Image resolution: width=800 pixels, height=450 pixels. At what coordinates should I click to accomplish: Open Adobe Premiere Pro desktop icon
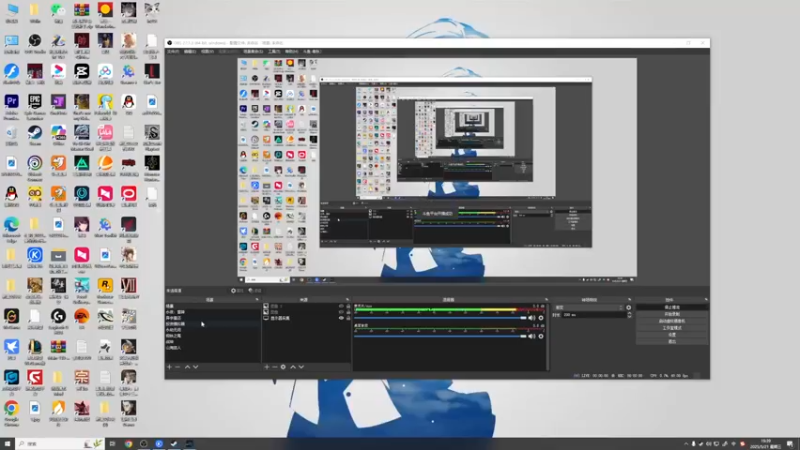point(11,105)
